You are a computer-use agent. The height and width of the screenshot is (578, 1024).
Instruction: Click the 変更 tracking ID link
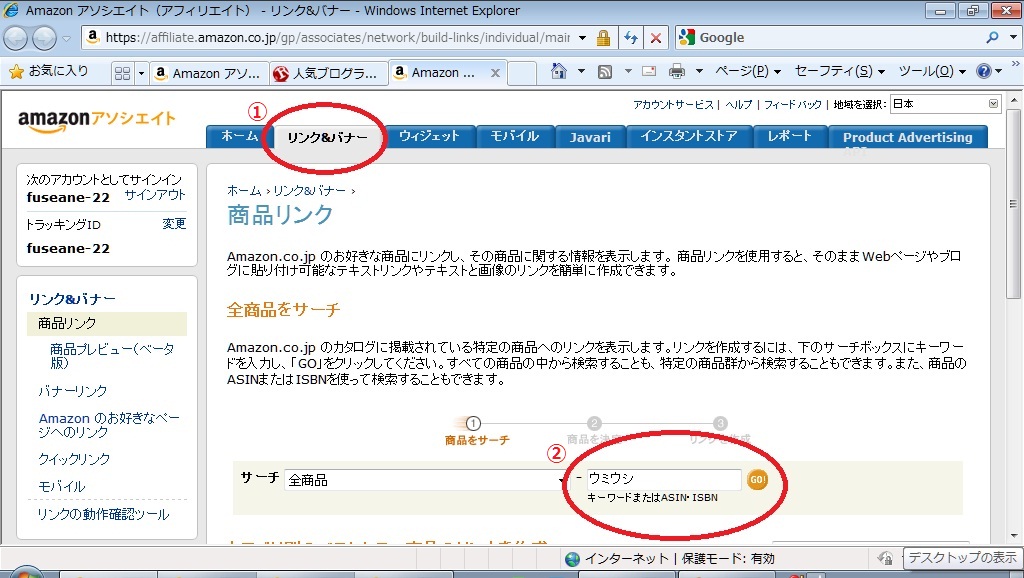174,224
